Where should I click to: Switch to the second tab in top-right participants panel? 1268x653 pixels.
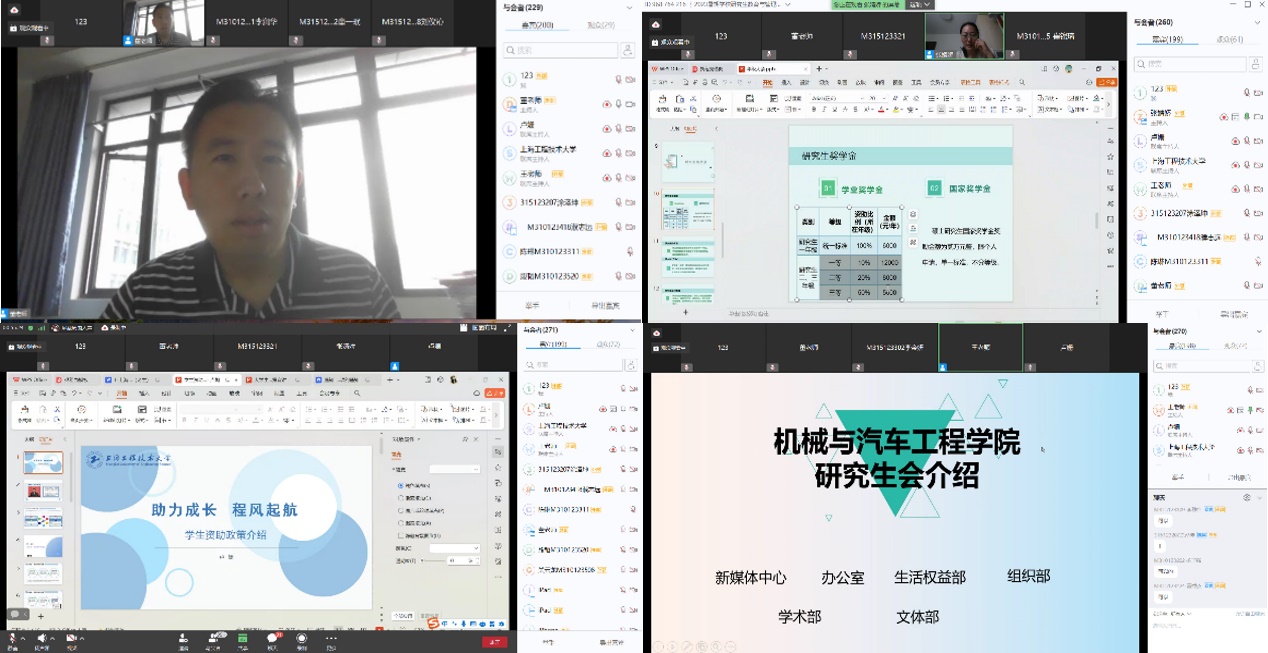tap(1227, 39)
